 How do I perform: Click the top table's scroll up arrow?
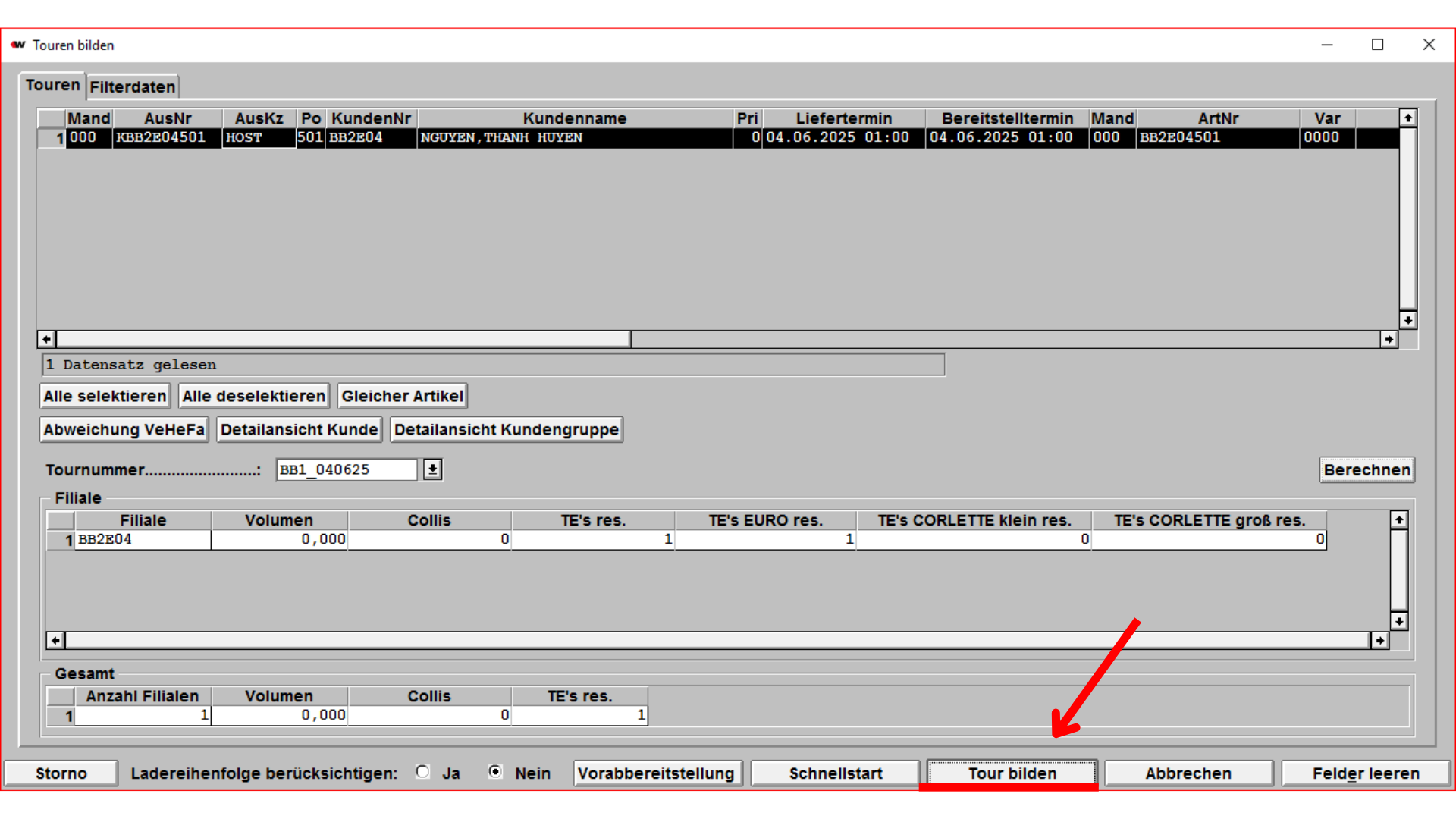pos(1407,118)
